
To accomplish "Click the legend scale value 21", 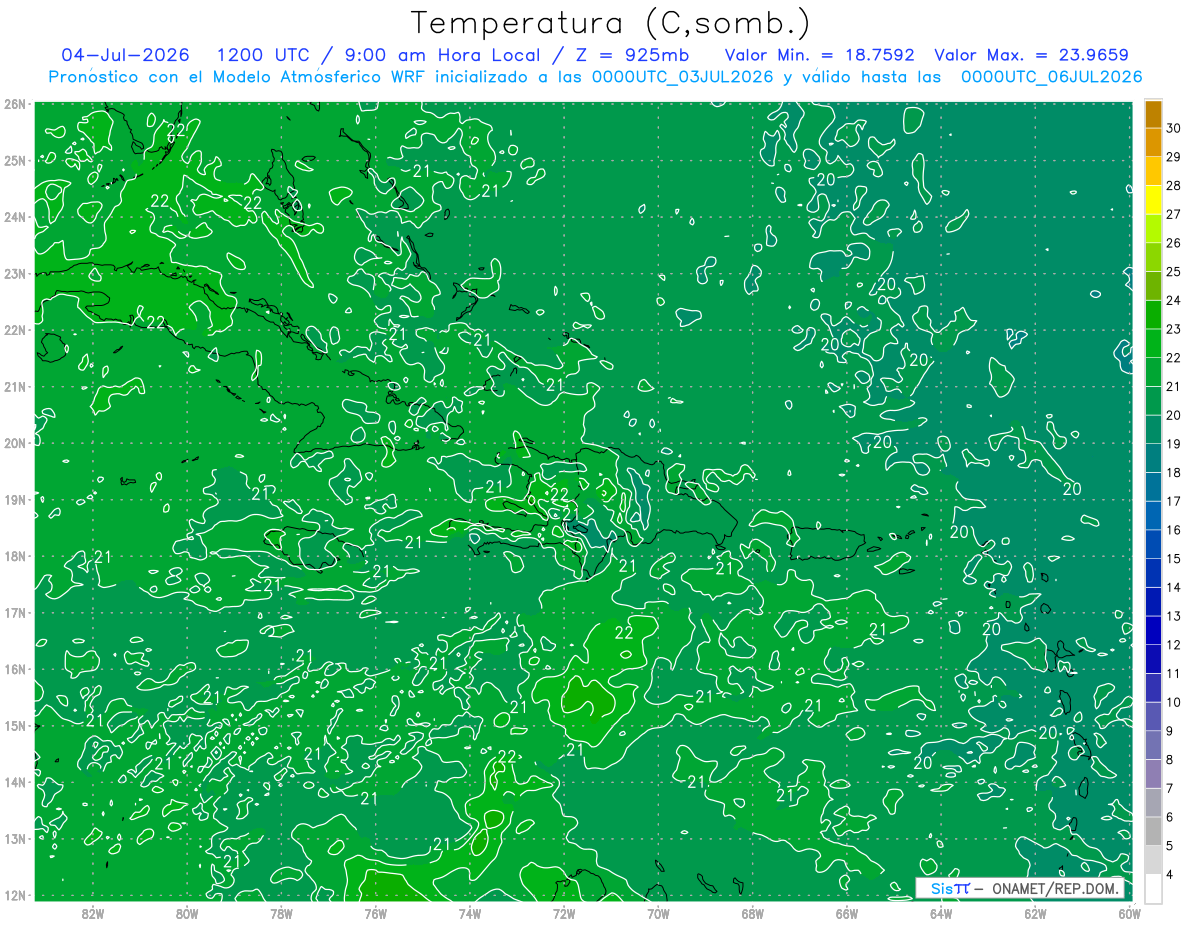I will 1173,386.
